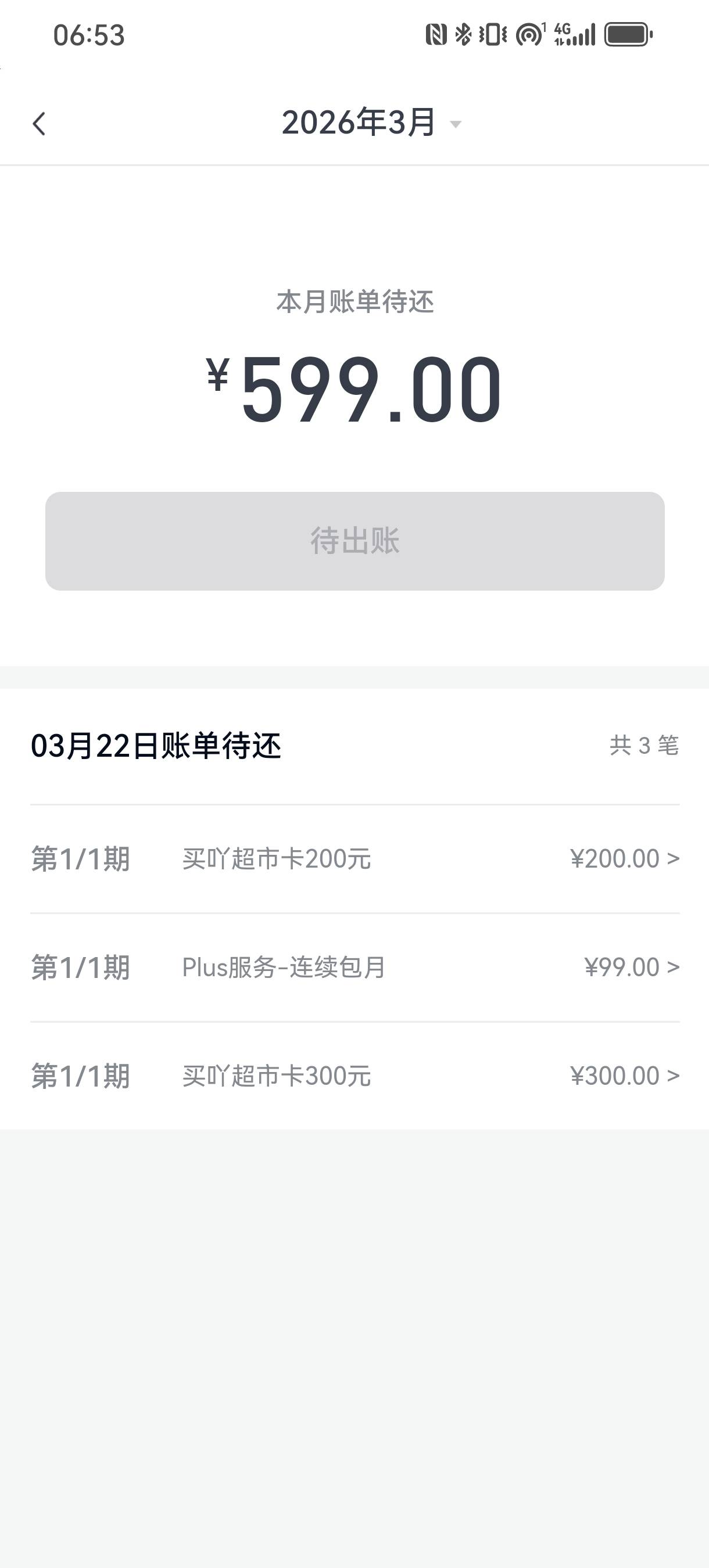Tap the 03月22日账单待还 header
Screen dimensions: 709x1568
tap(156, 746)
